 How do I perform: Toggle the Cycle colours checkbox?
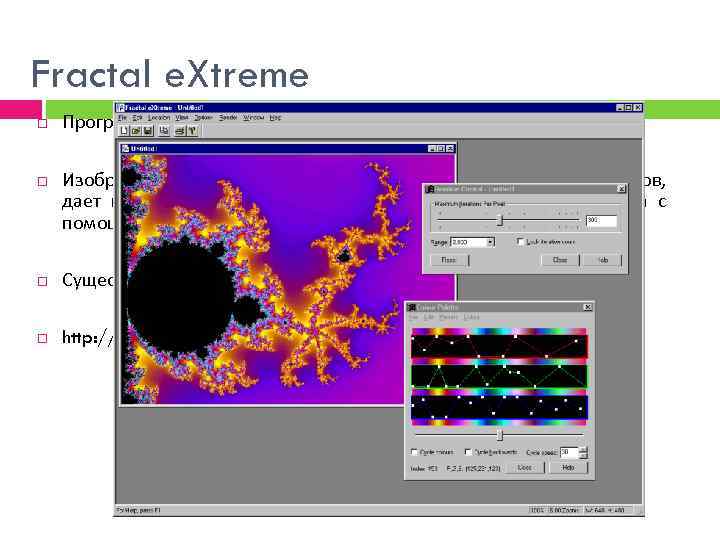click(414, 452)
